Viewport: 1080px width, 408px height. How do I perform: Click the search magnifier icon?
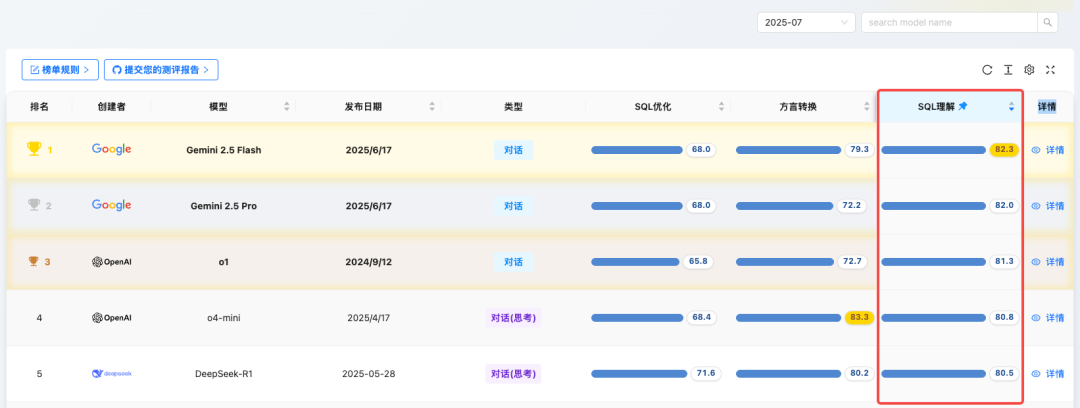click(1047, 22)
